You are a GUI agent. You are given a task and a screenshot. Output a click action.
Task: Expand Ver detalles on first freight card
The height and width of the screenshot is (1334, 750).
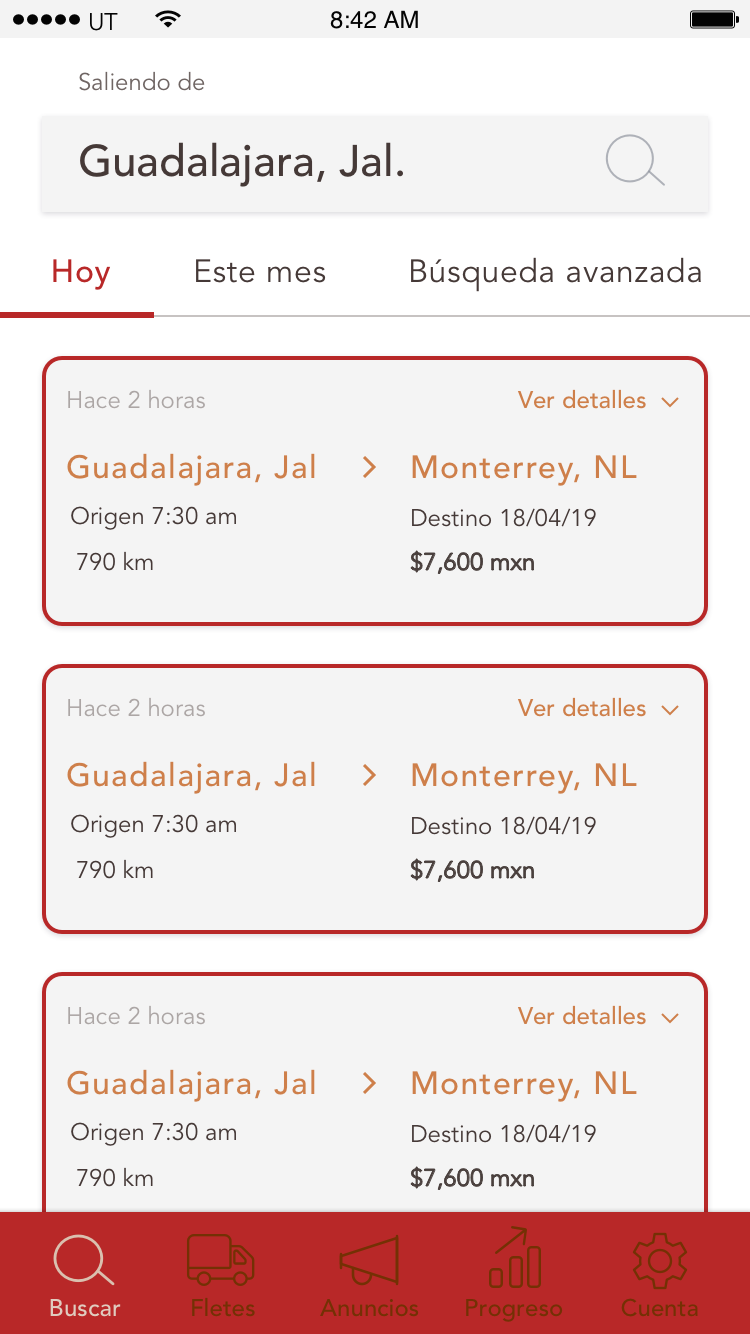pyautogui.click(x=598, y=401)
